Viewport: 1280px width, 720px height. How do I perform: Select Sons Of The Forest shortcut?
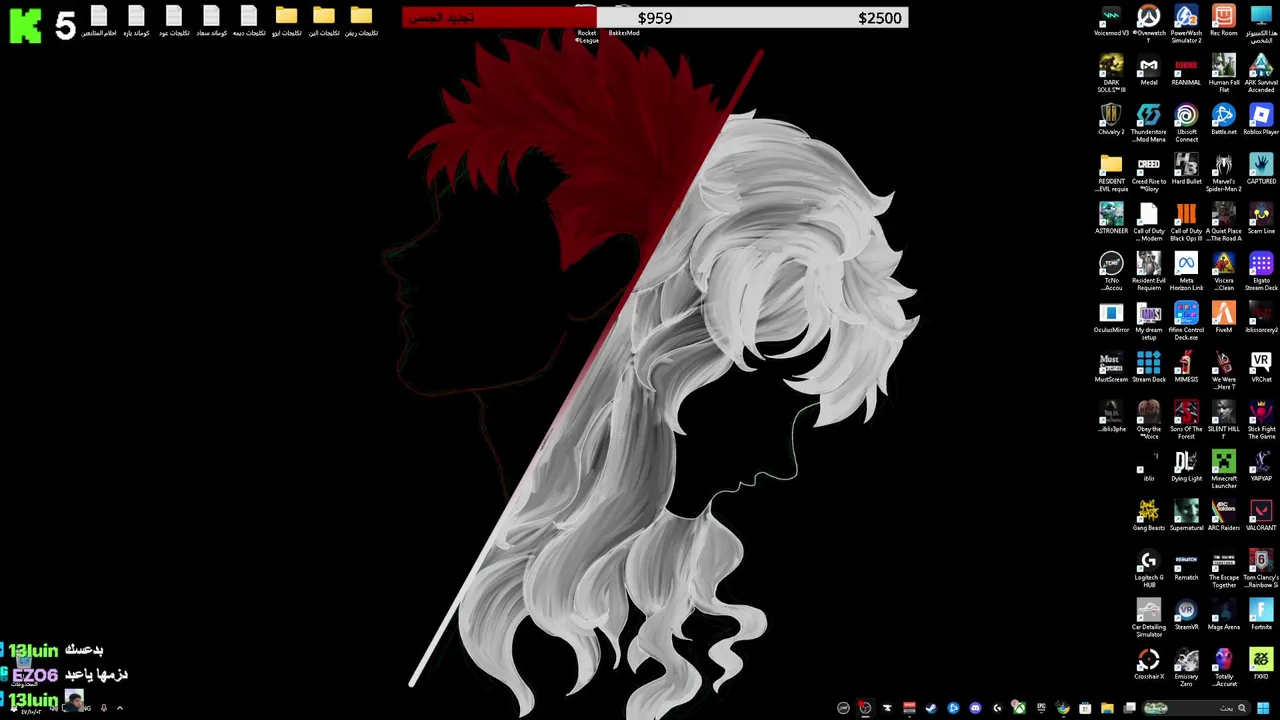[1186, 418]
